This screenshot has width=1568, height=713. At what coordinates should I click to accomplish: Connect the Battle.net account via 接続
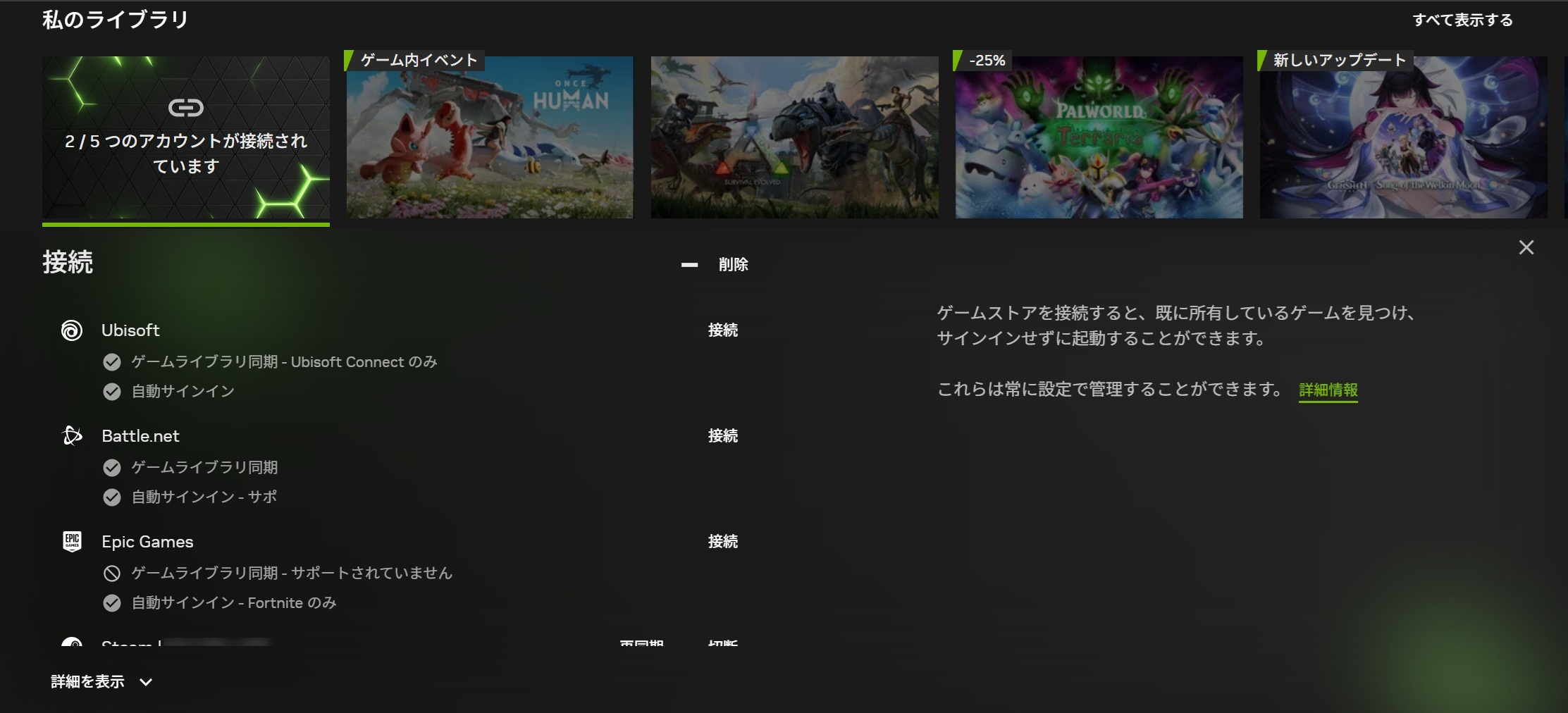pos(722,436)
